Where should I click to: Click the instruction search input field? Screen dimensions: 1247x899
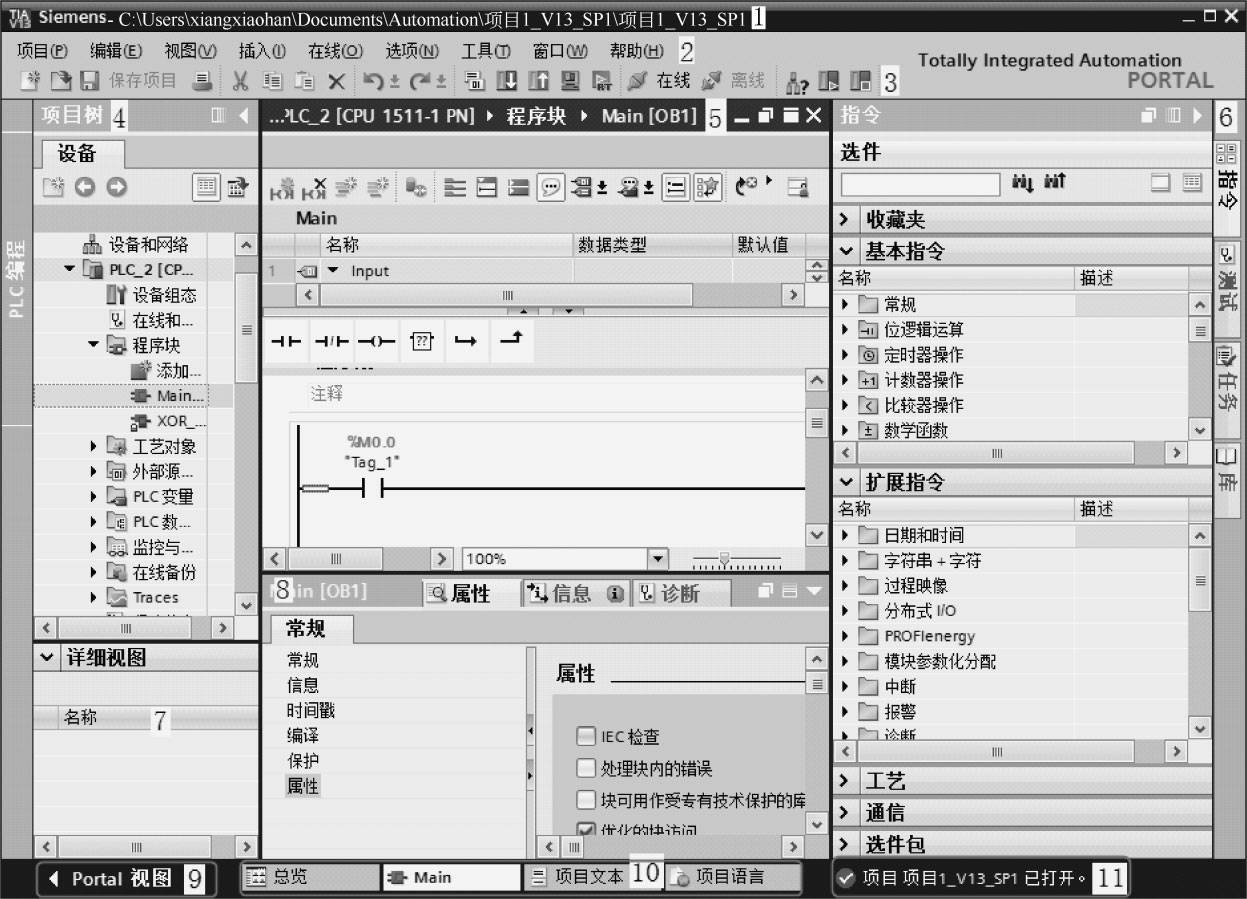tap(920, 184)
